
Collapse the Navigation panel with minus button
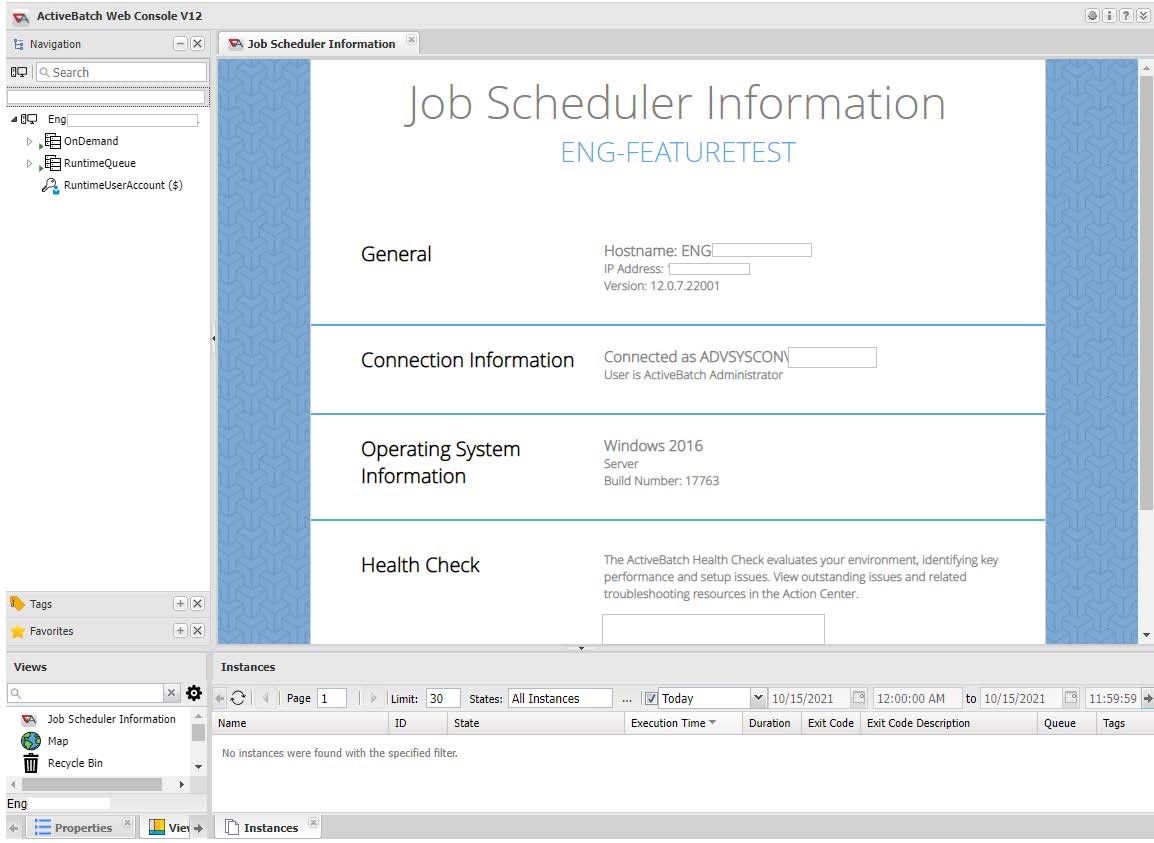pyautogui.click(x=180, y=43)
